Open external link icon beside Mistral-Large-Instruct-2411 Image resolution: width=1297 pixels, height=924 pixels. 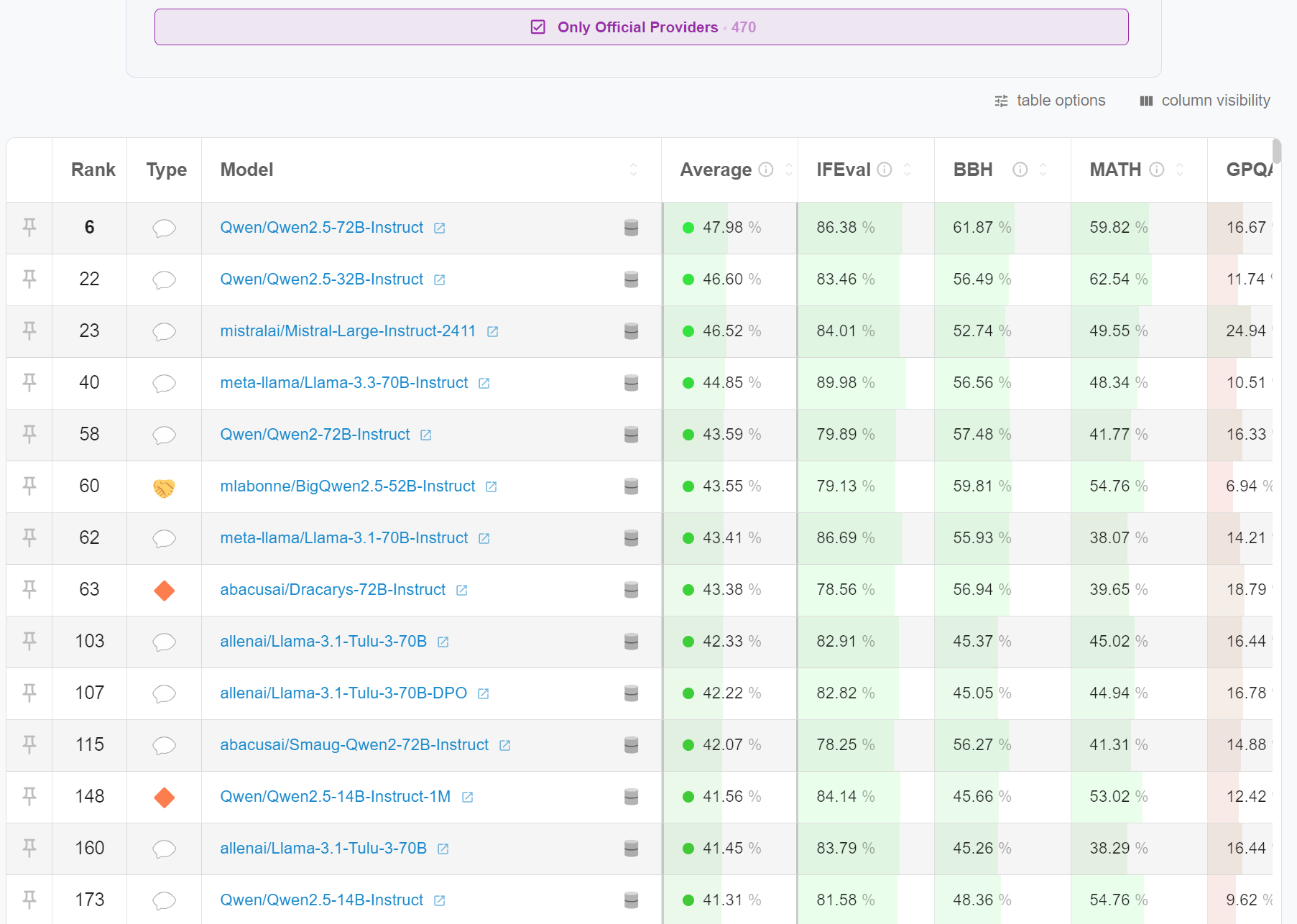[x=493, y=331]
